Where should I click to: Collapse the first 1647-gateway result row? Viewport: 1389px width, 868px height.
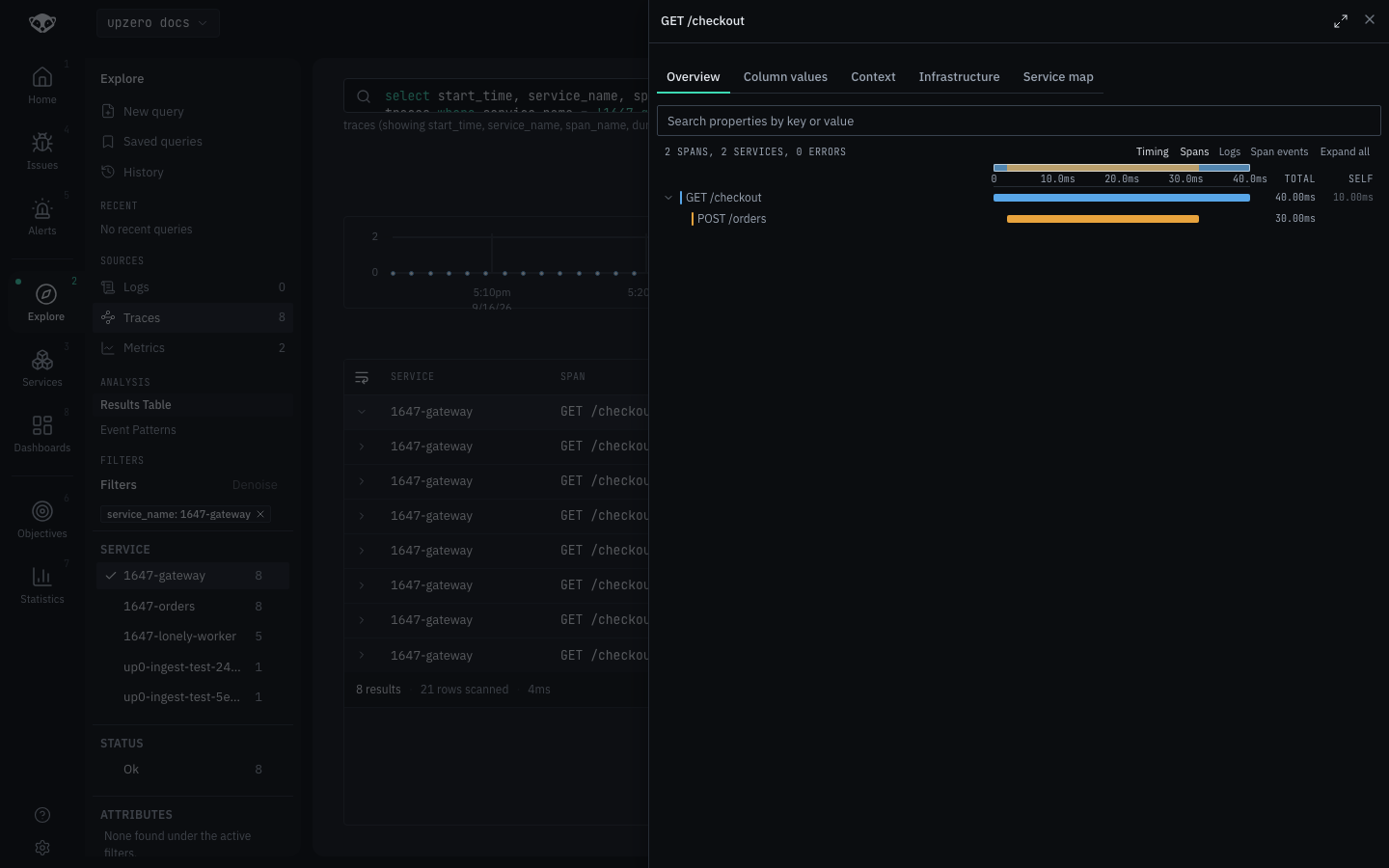pos(362,412)
